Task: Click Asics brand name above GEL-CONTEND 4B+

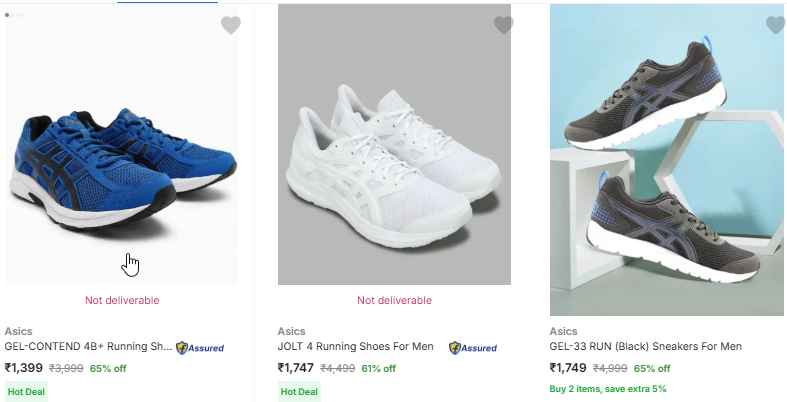Action: click(x=18, y=331)
